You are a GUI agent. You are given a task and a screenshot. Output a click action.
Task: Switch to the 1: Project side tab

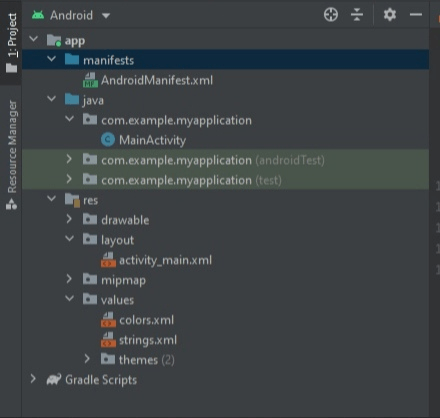coord(11,43)
